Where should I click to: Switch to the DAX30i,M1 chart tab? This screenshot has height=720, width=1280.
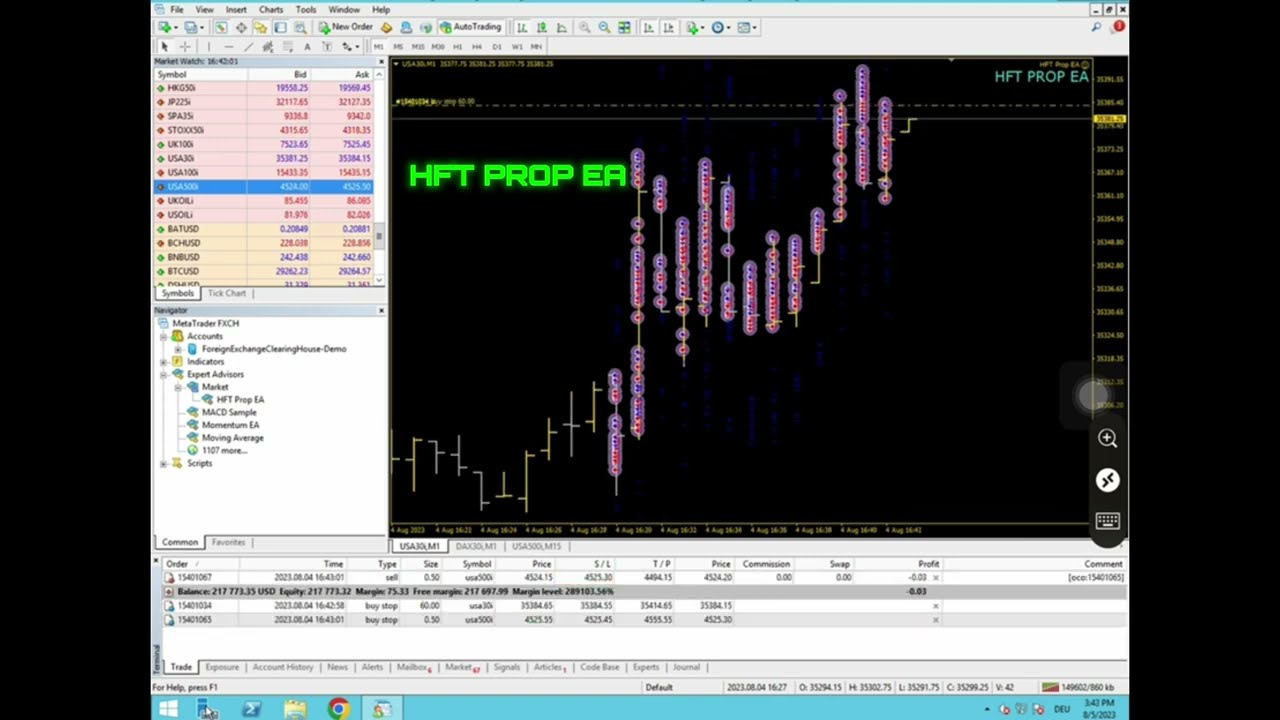tap(476, 546)
